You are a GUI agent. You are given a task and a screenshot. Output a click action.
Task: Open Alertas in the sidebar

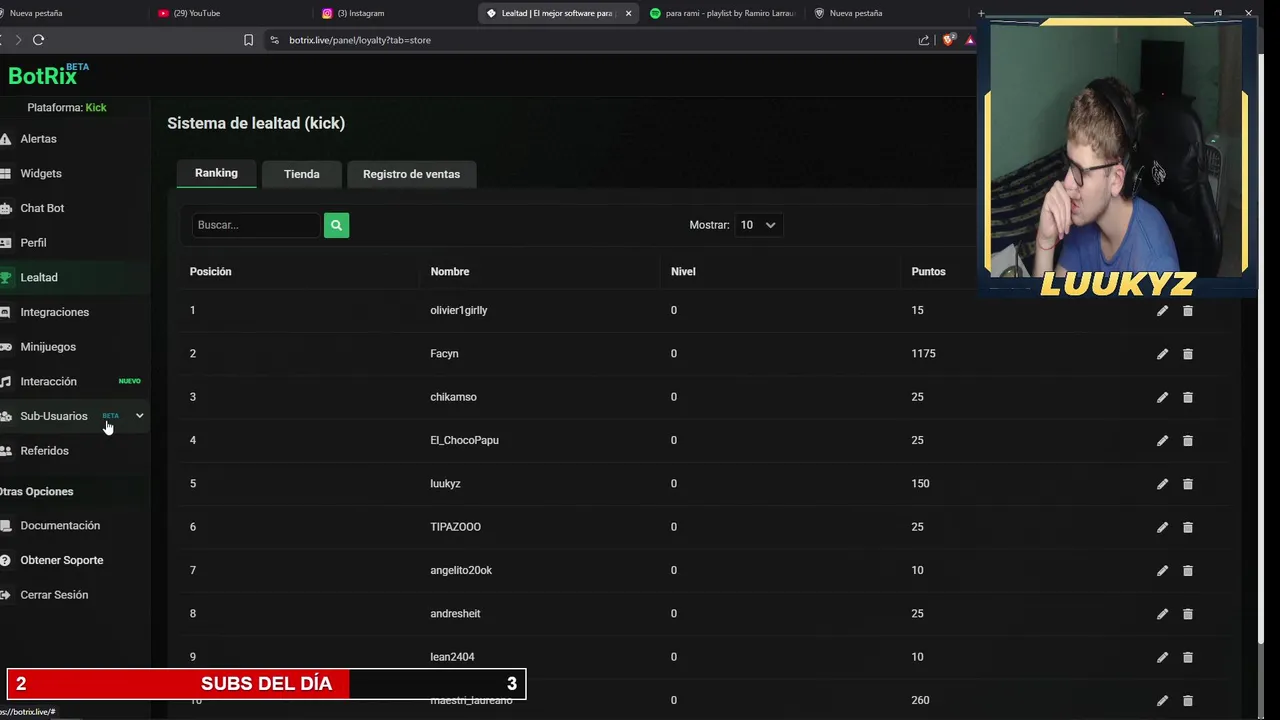[38, 139]
